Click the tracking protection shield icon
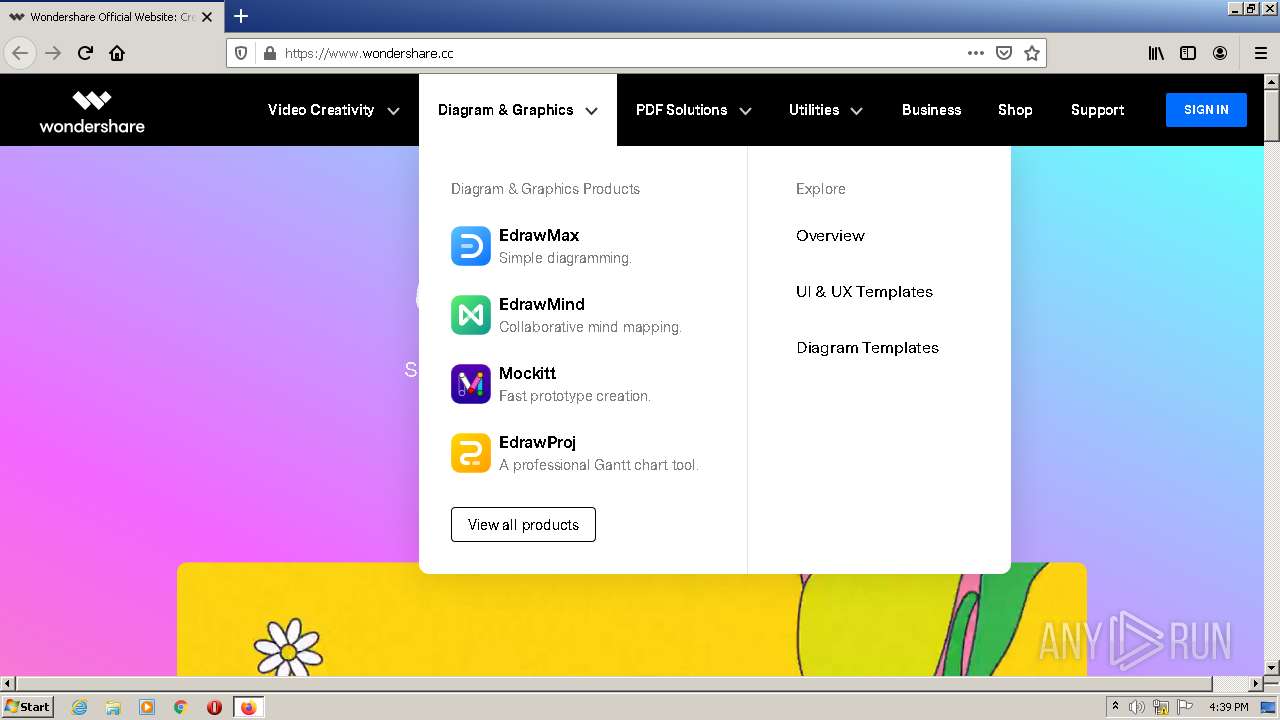This screenshot has height=720, width=1280. tap(241, 53)
